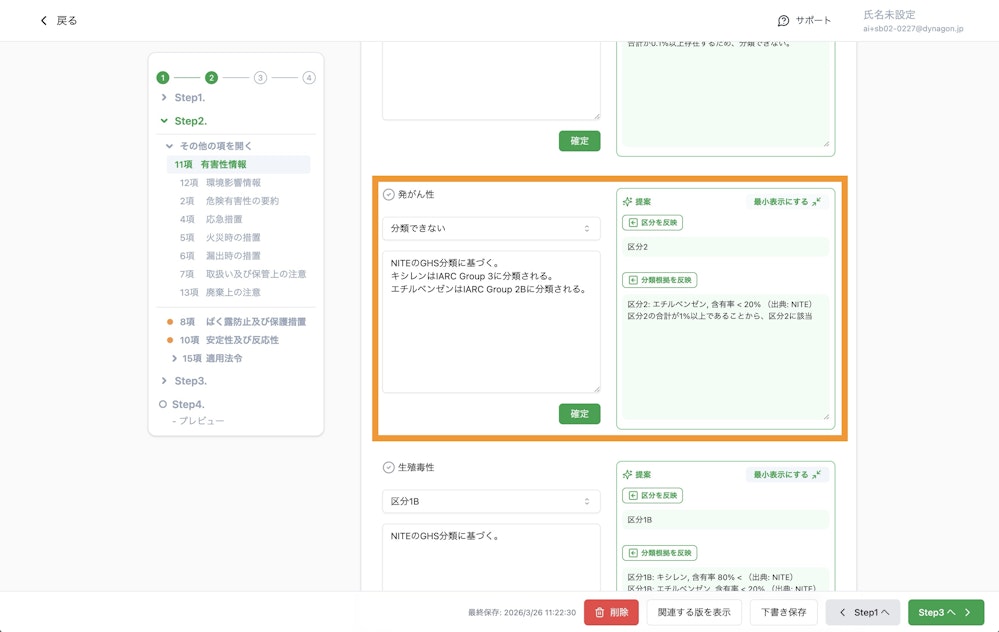Click the 最小表示にする collapse icon for 発がん性

[x=817, y=201]
